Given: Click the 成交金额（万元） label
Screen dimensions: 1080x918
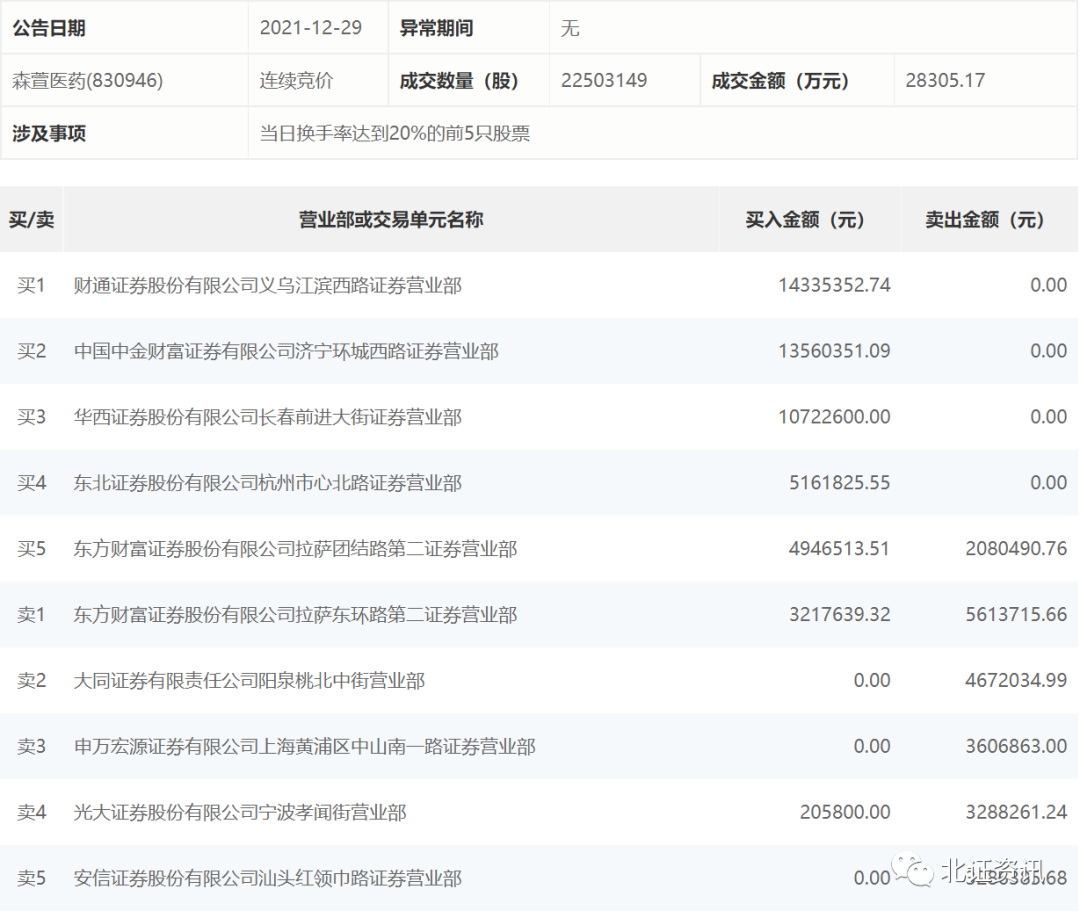Looking at the screenshot, I should pos(780,81).
